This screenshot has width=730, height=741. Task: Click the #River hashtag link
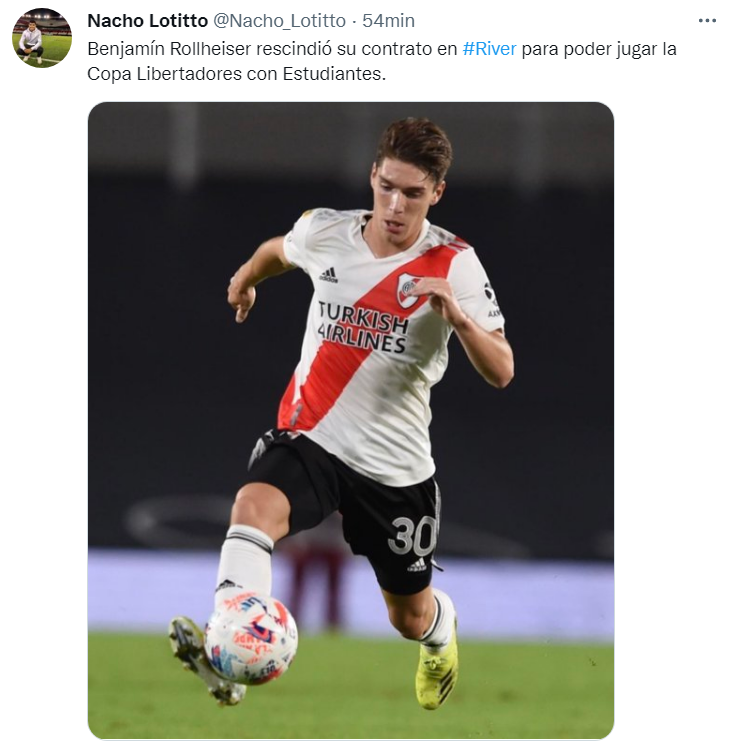pyautogui.click(x=489, y=49)
